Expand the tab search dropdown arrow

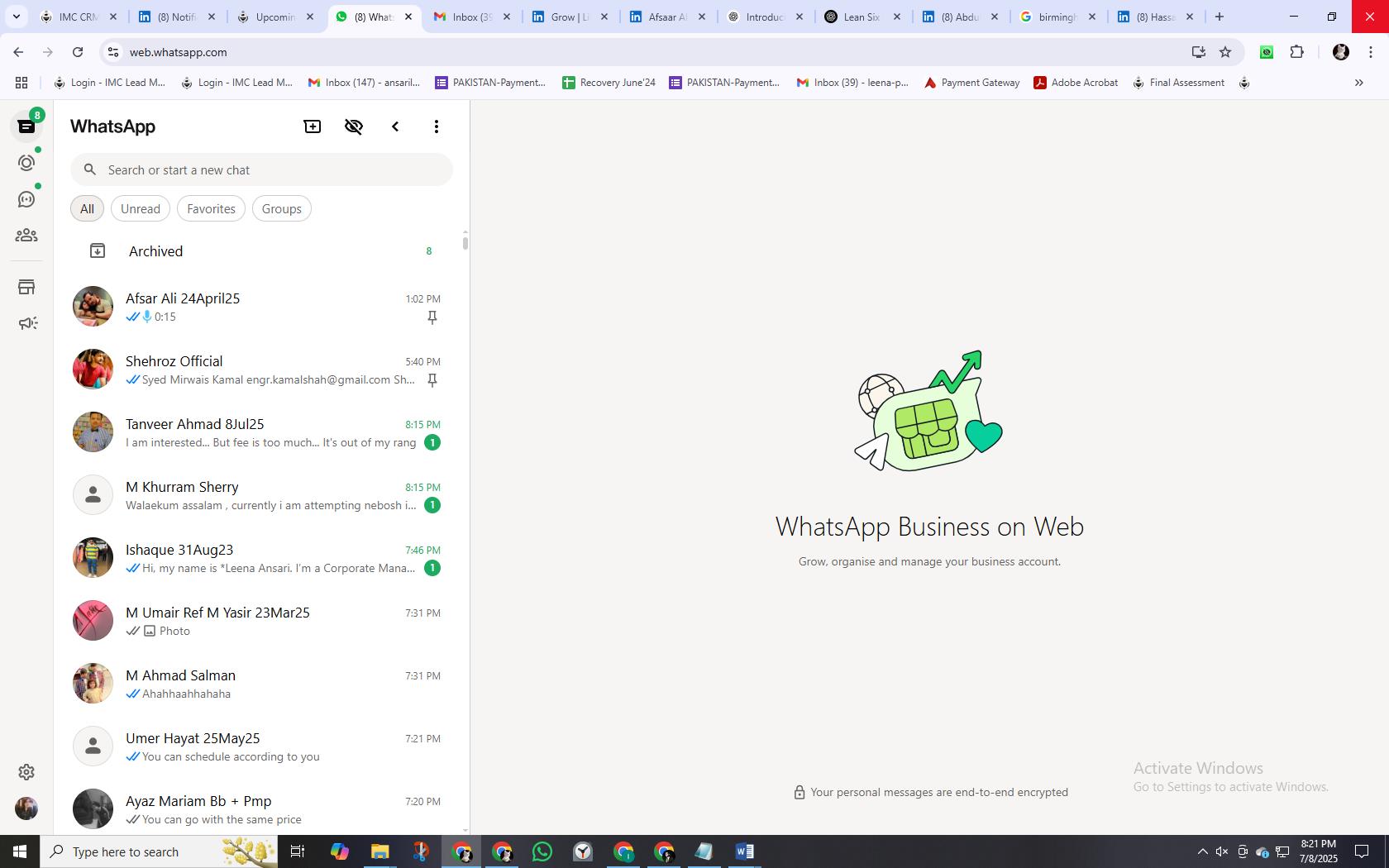[16, 17]
